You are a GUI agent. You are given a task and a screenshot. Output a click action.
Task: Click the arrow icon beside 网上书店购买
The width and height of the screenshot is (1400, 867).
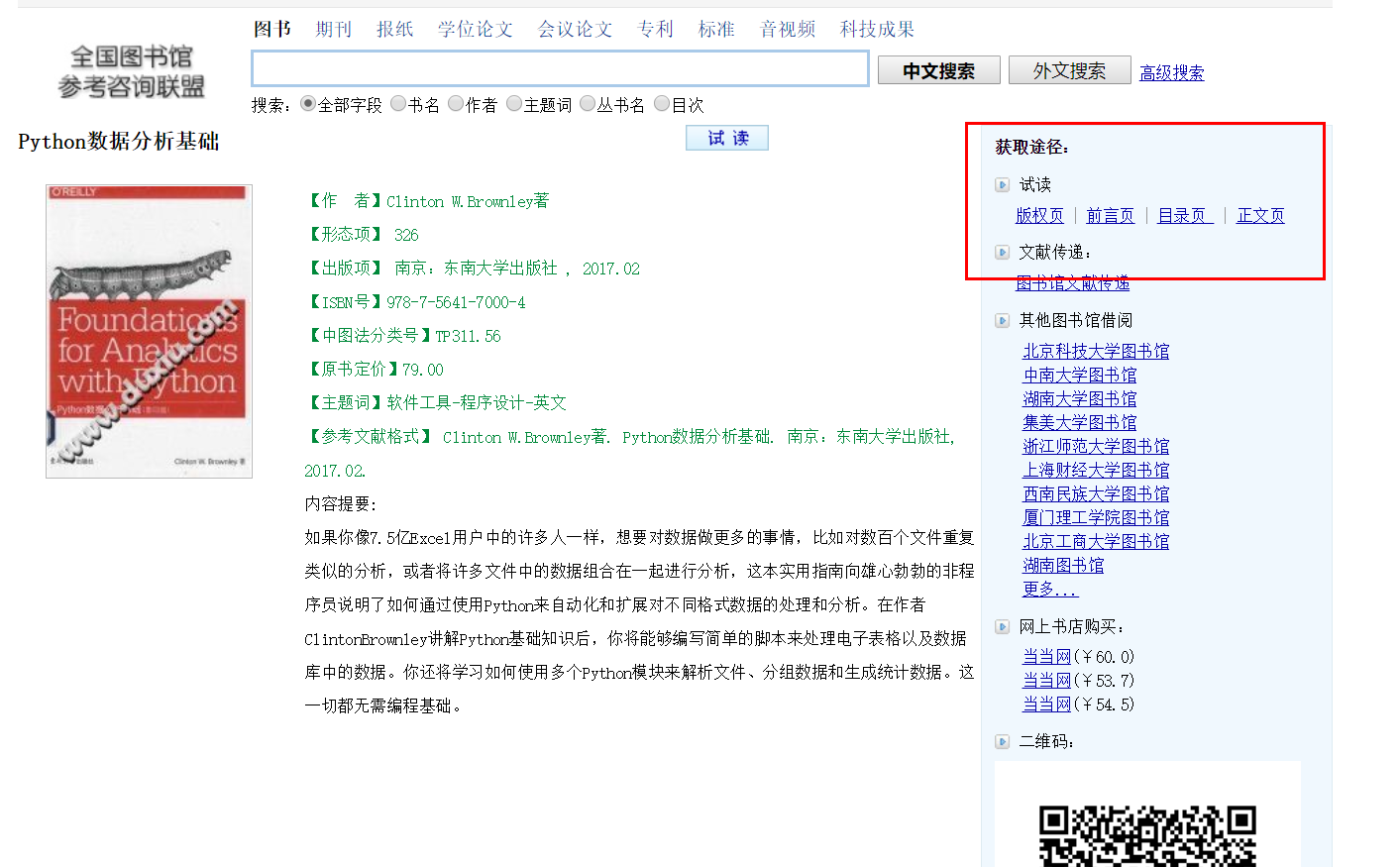(1002, 627)
